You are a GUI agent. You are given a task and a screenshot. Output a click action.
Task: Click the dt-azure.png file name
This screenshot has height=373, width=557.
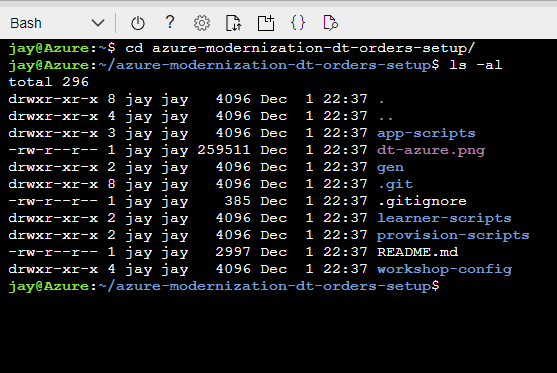click(x=431, y=151)
